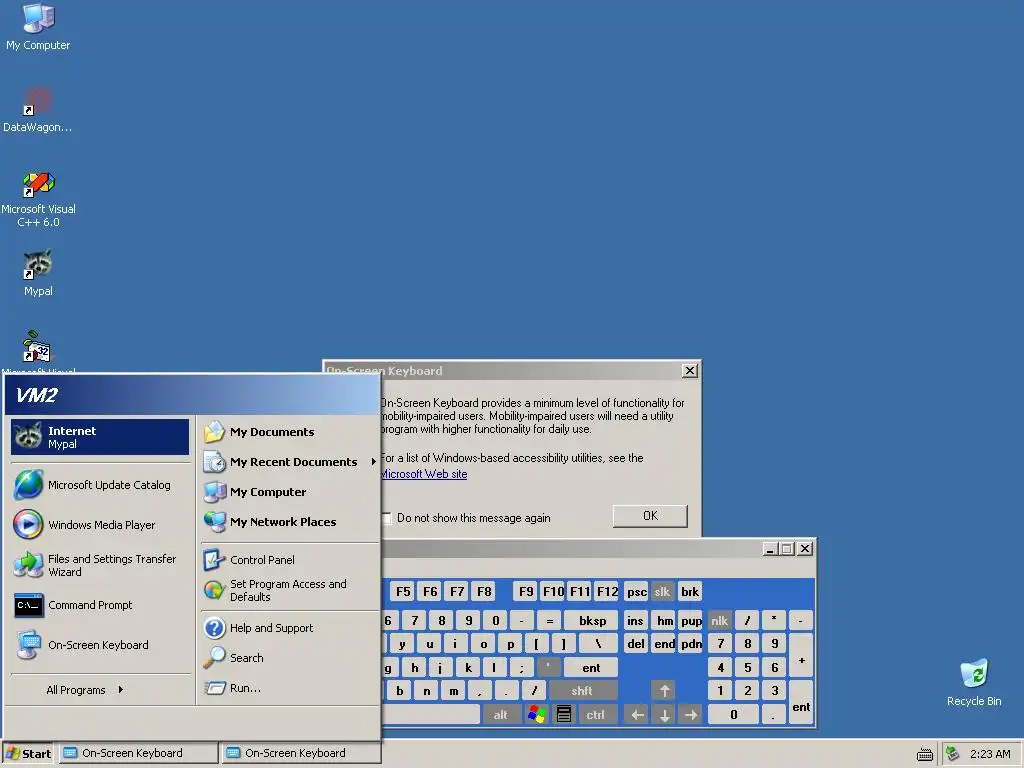Click the Search magnifier item
1024x768 pixels.
[290, 658]
